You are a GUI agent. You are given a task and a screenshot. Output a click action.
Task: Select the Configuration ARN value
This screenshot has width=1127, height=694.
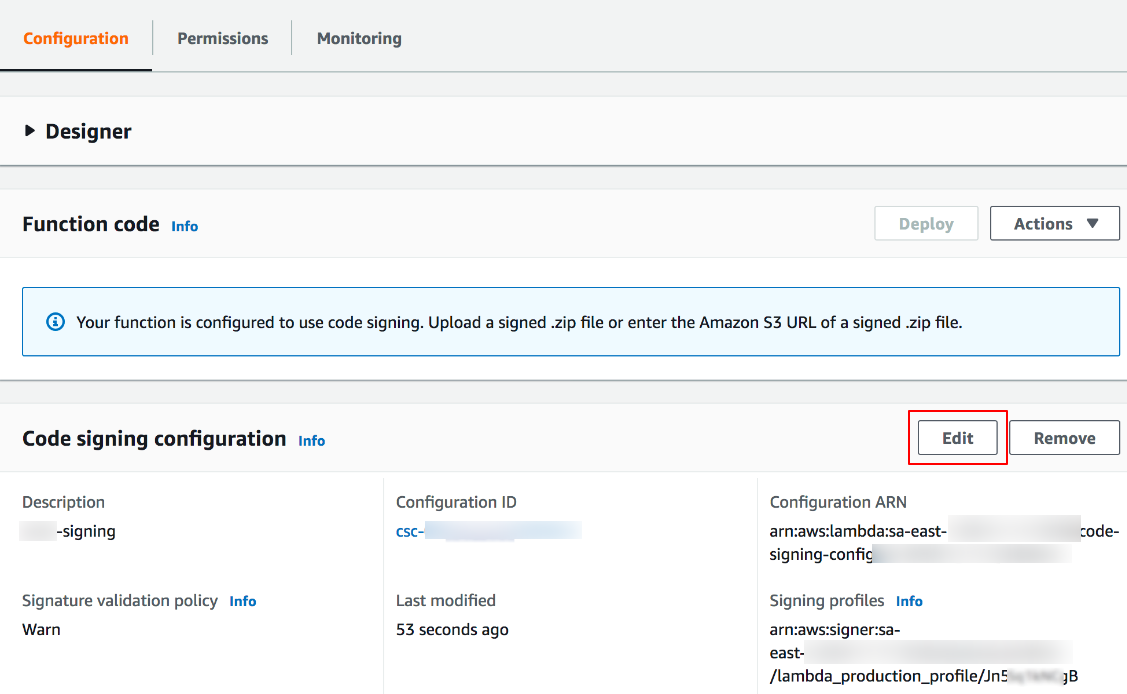[942, 542]
